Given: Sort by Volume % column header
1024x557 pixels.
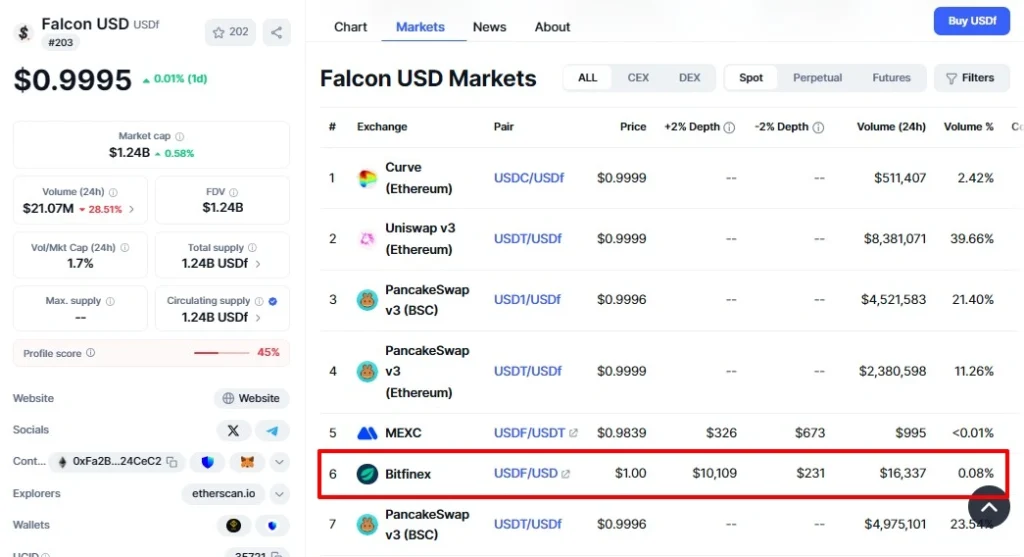Looking at the screenshot, I should (x=968, y=127).
